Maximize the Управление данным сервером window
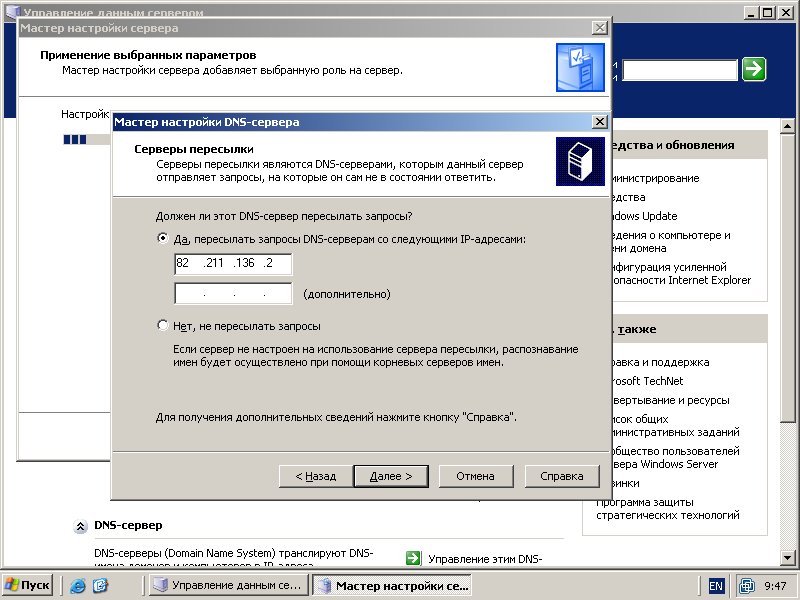Image resolution: width=800 pixels, height=600 pixels. click(767, 13)
